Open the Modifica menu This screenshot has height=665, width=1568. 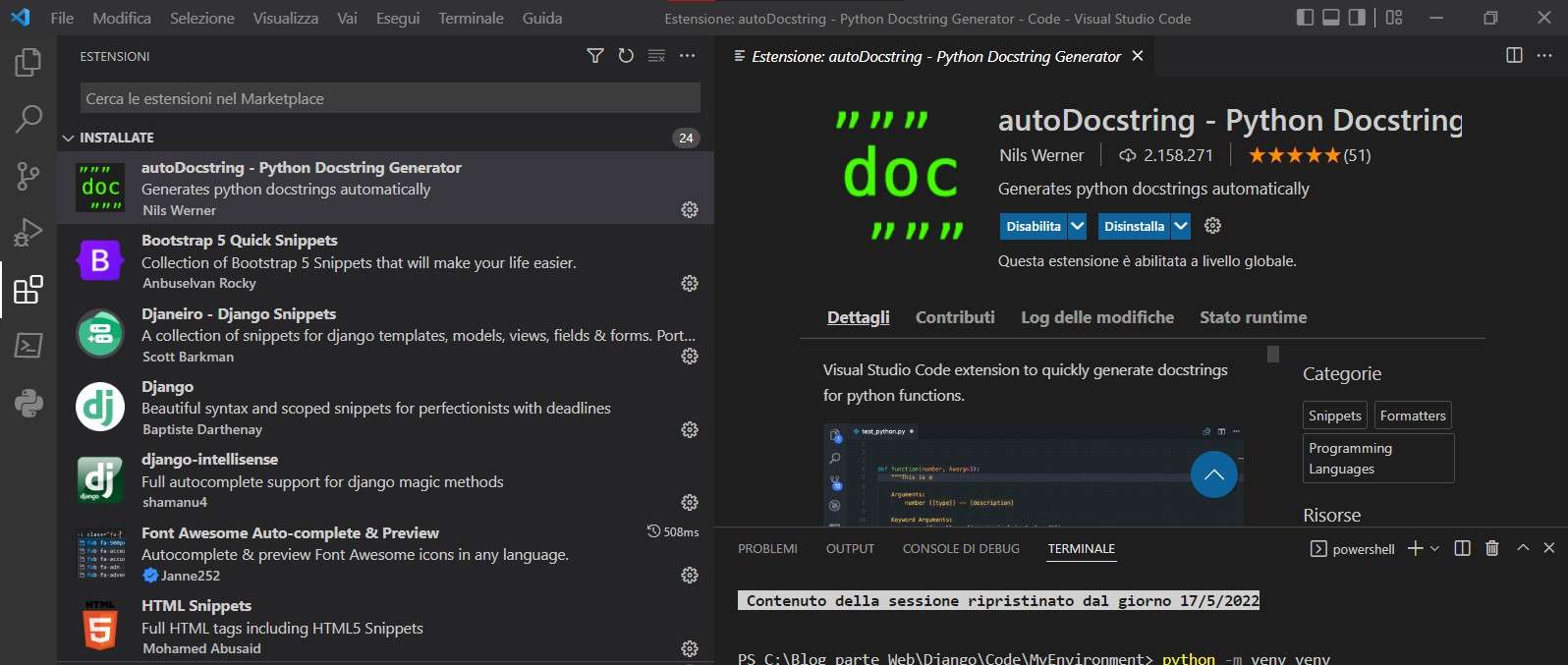pyautogui.click(x=122, y=18)
